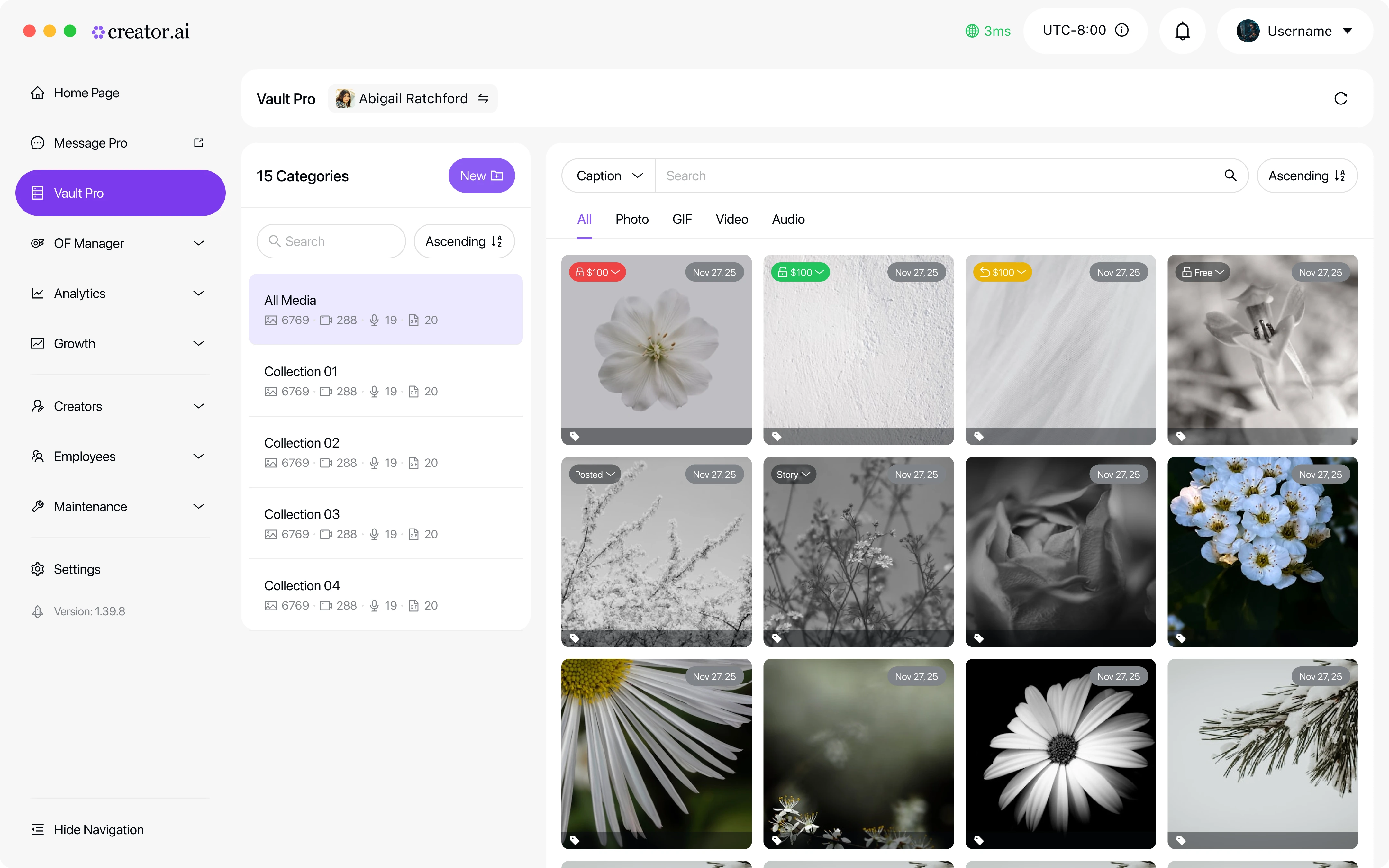Switch to the Video tab
The height and width of the screenshot is (868, 1389).
click(x=731, y=219)
